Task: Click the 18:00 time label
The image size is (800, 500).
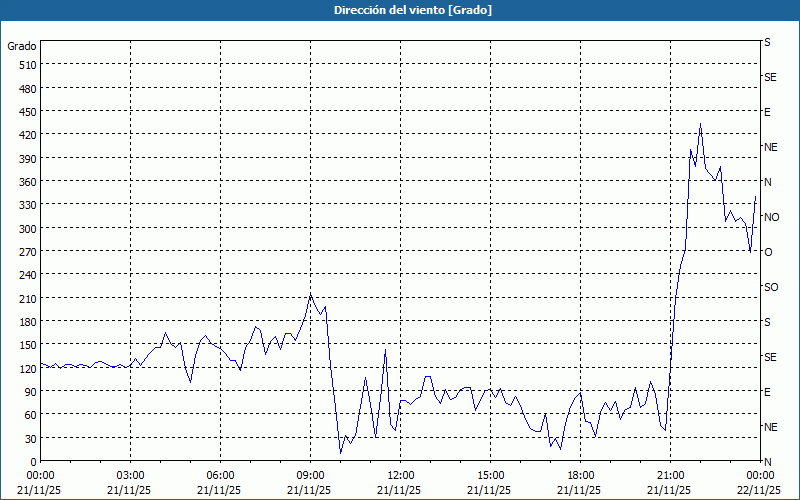Action: 580,475
